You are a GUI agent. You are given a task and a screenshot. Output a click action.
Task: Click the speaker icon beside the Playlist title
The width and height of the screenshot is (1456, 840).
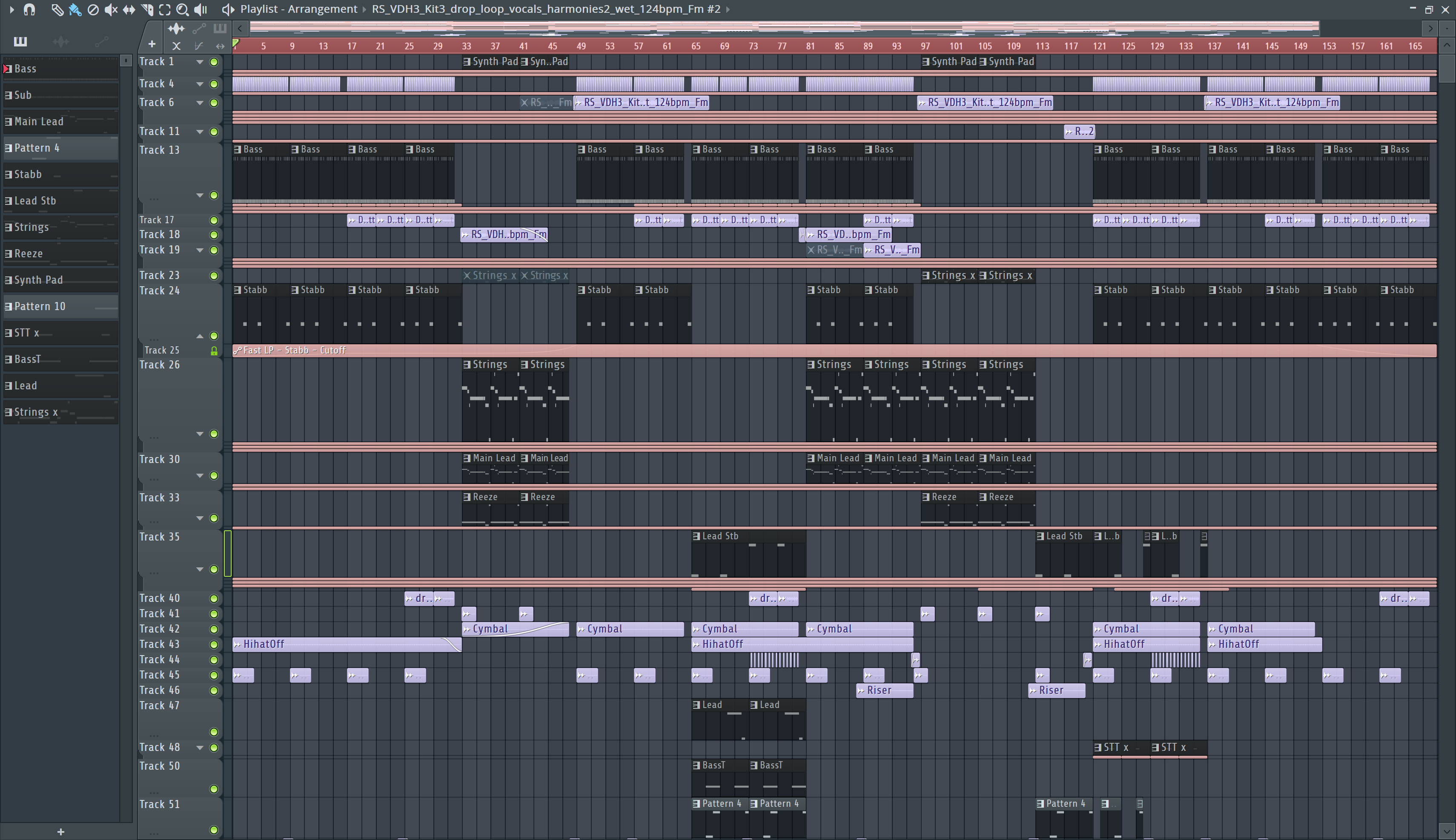point(228,9)
